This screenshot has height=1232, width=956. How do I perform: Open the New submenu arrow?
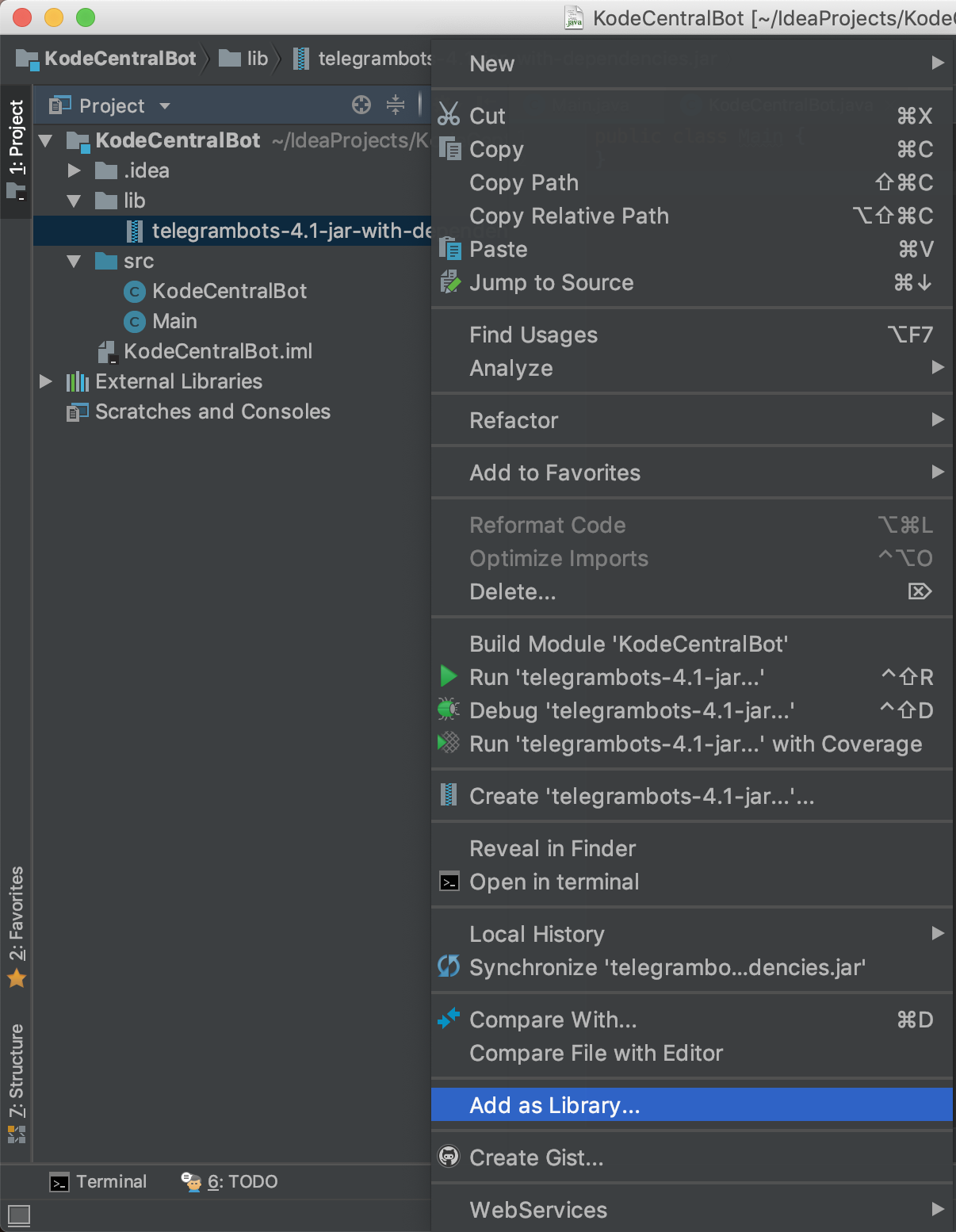(x=938, y=63)
